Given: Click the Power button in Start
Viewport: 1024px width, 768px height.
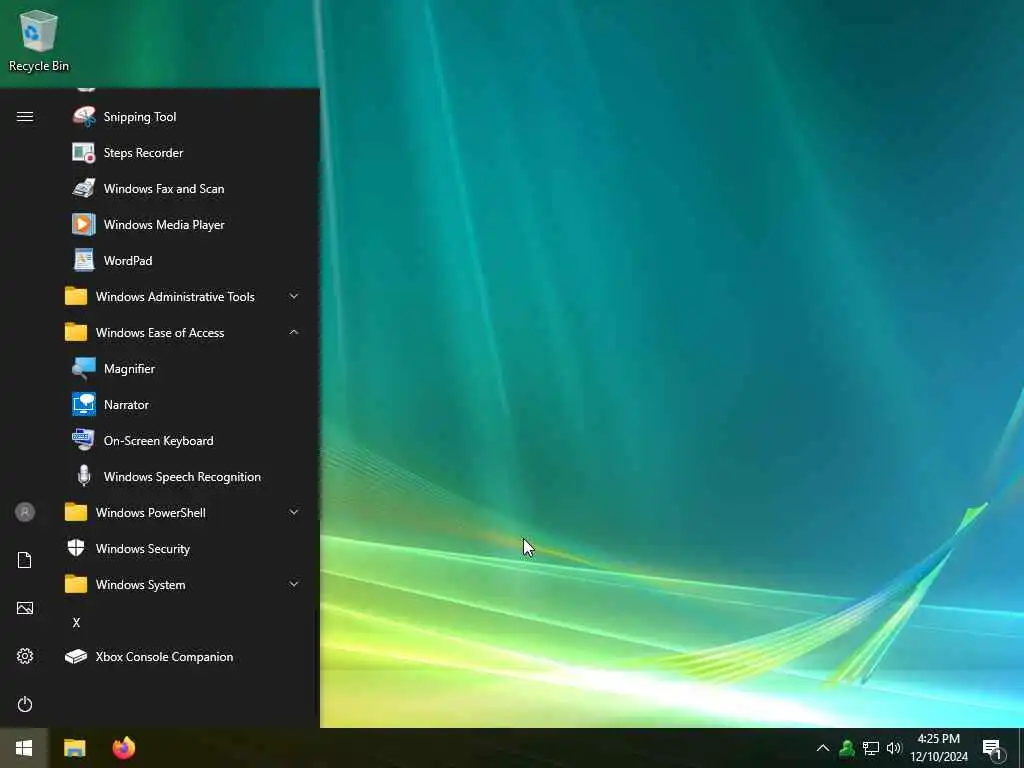Looking at the screenshot, I should 25,704.
